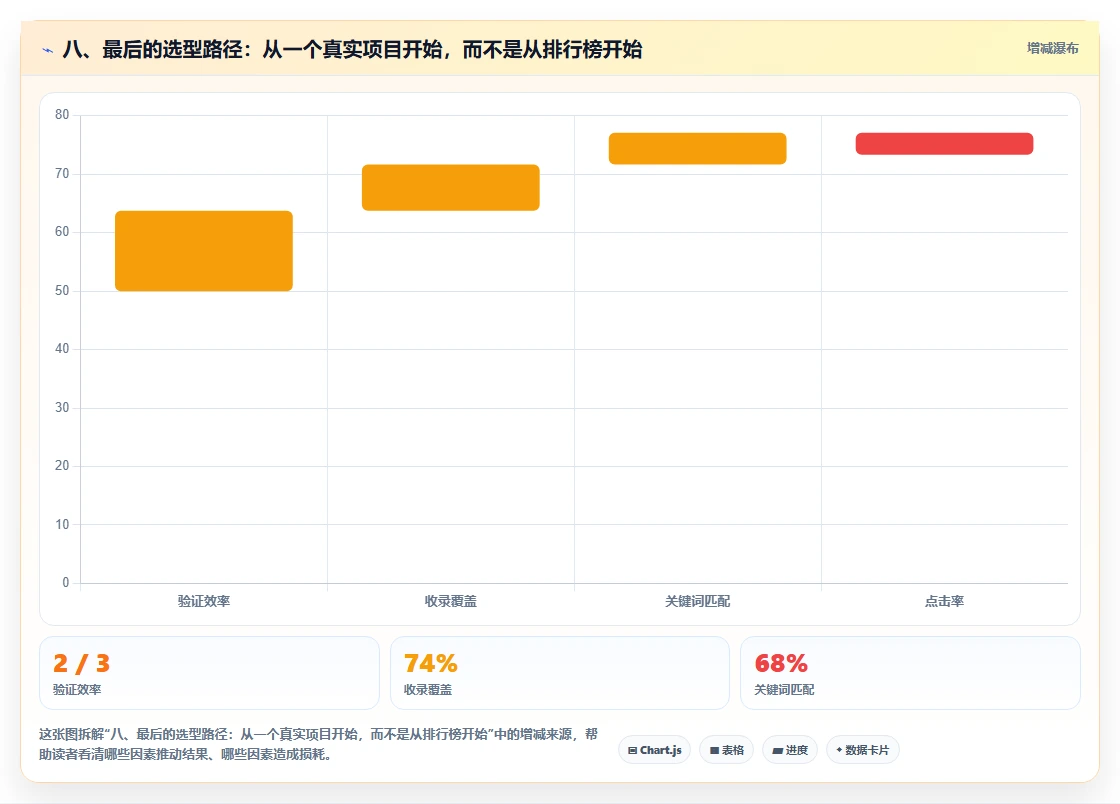Click the 增减瀑布 tag in header
This screenshot has width=1120, height=804.
click(x=1052, y=48)
